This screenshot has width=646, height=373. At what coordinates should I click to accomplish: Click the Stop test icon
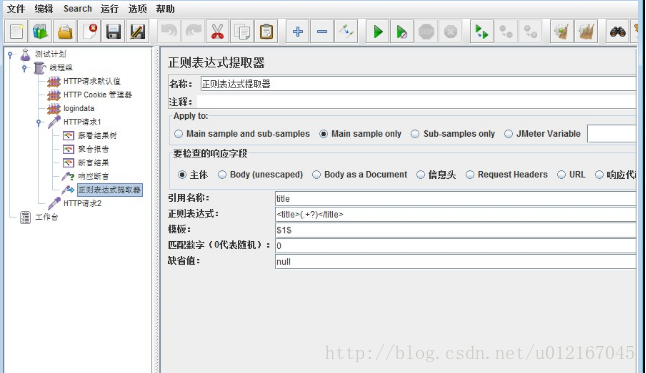426,31
